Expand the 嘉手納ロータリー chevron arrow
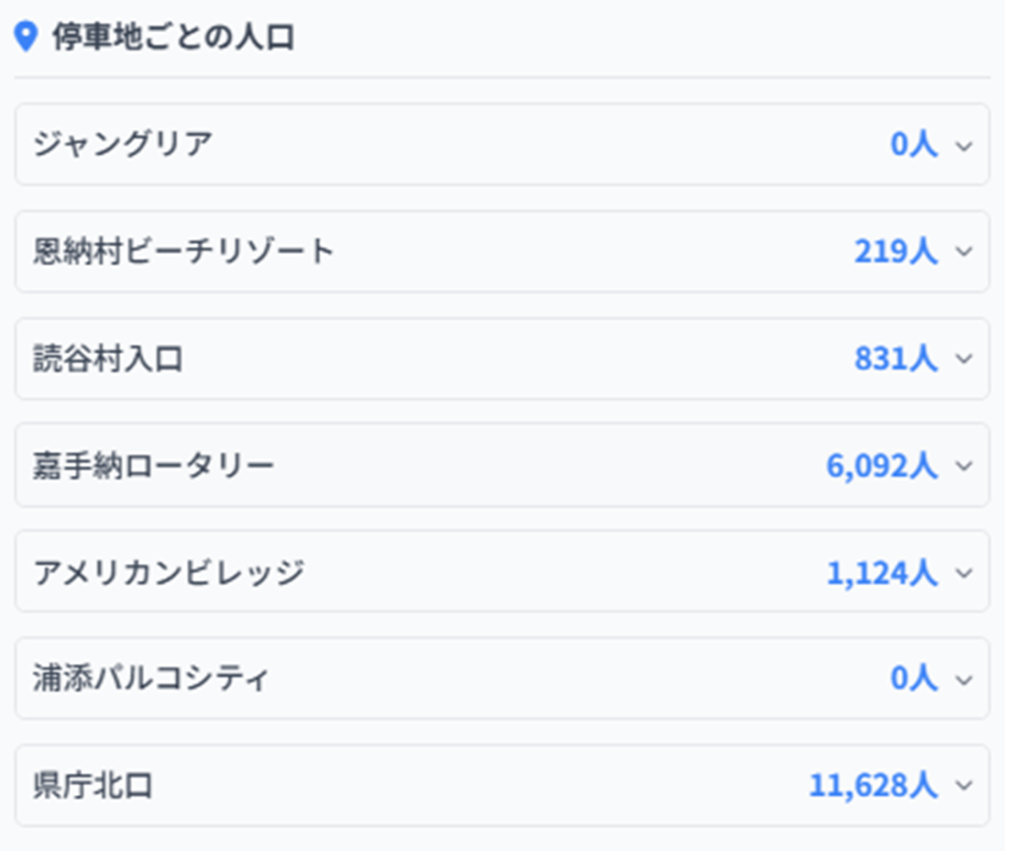This screenshot has height=851, width=1024. coord(964,466)
